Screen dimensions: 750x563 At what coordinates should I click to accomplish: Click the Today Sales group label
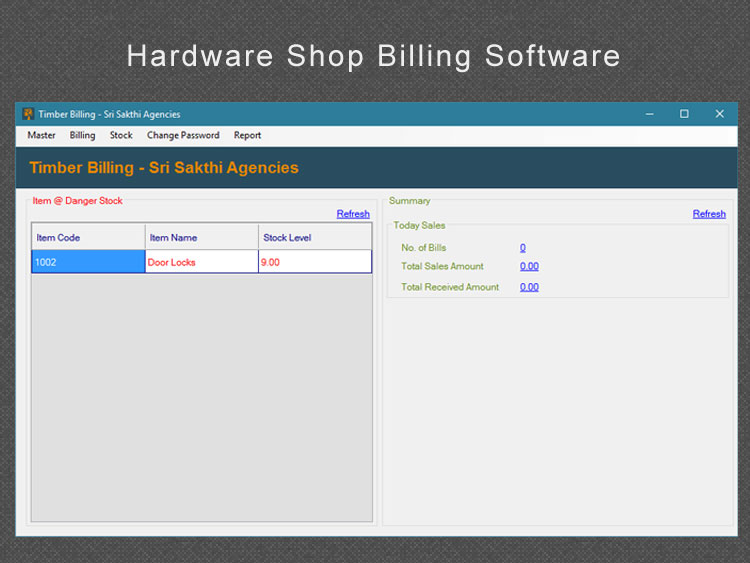(419, 225)
